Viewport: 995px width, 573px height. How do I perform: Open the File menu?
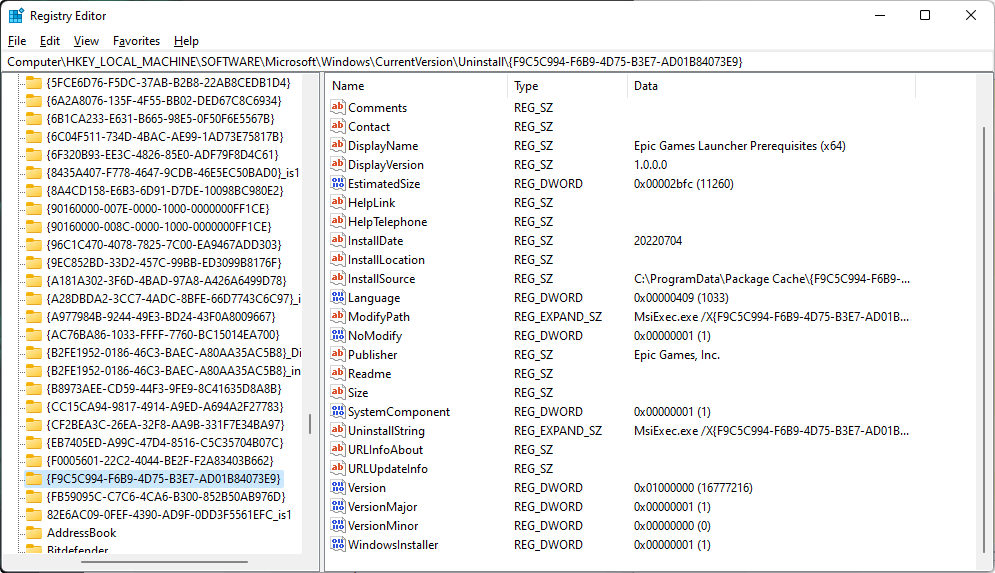pyautogui.click(x=17, y=41)
